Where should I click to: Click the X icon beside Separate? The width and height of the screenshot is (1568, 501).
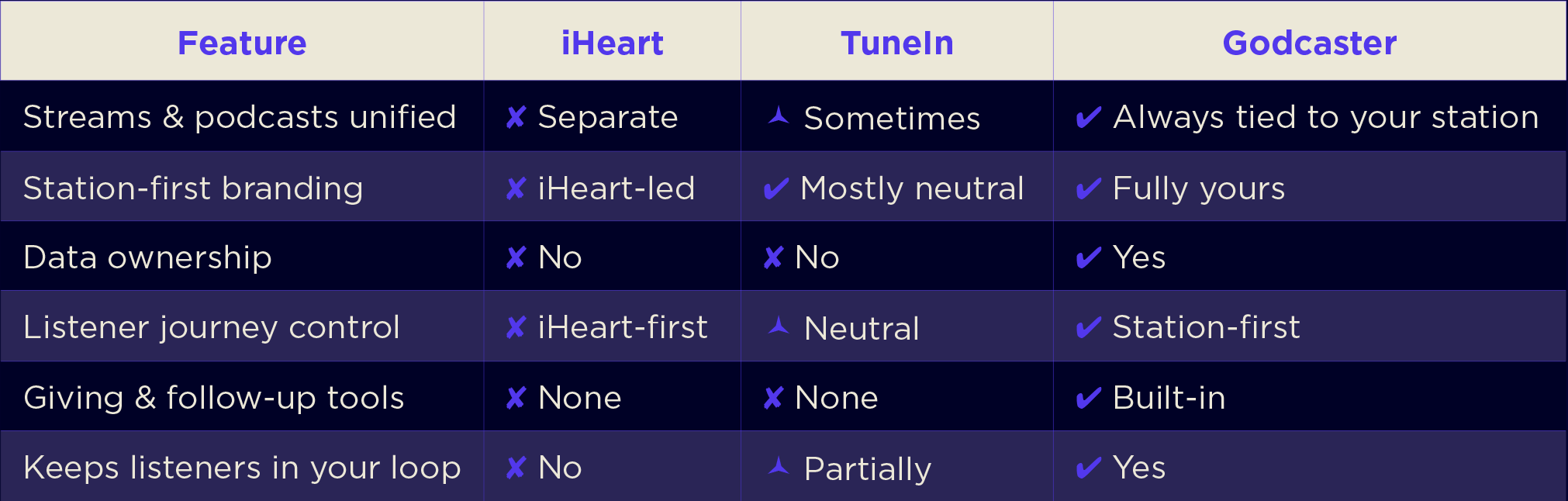point(516,118)
